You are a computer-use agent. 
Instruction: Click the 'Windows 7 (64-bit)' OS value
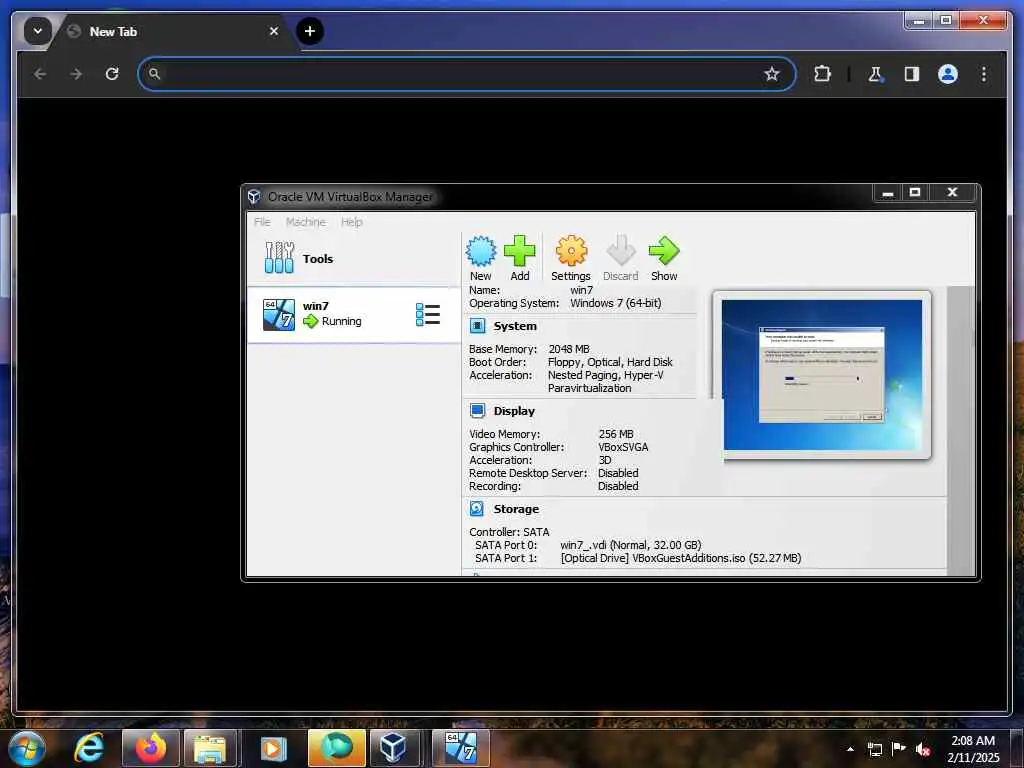tap(615, 304)
